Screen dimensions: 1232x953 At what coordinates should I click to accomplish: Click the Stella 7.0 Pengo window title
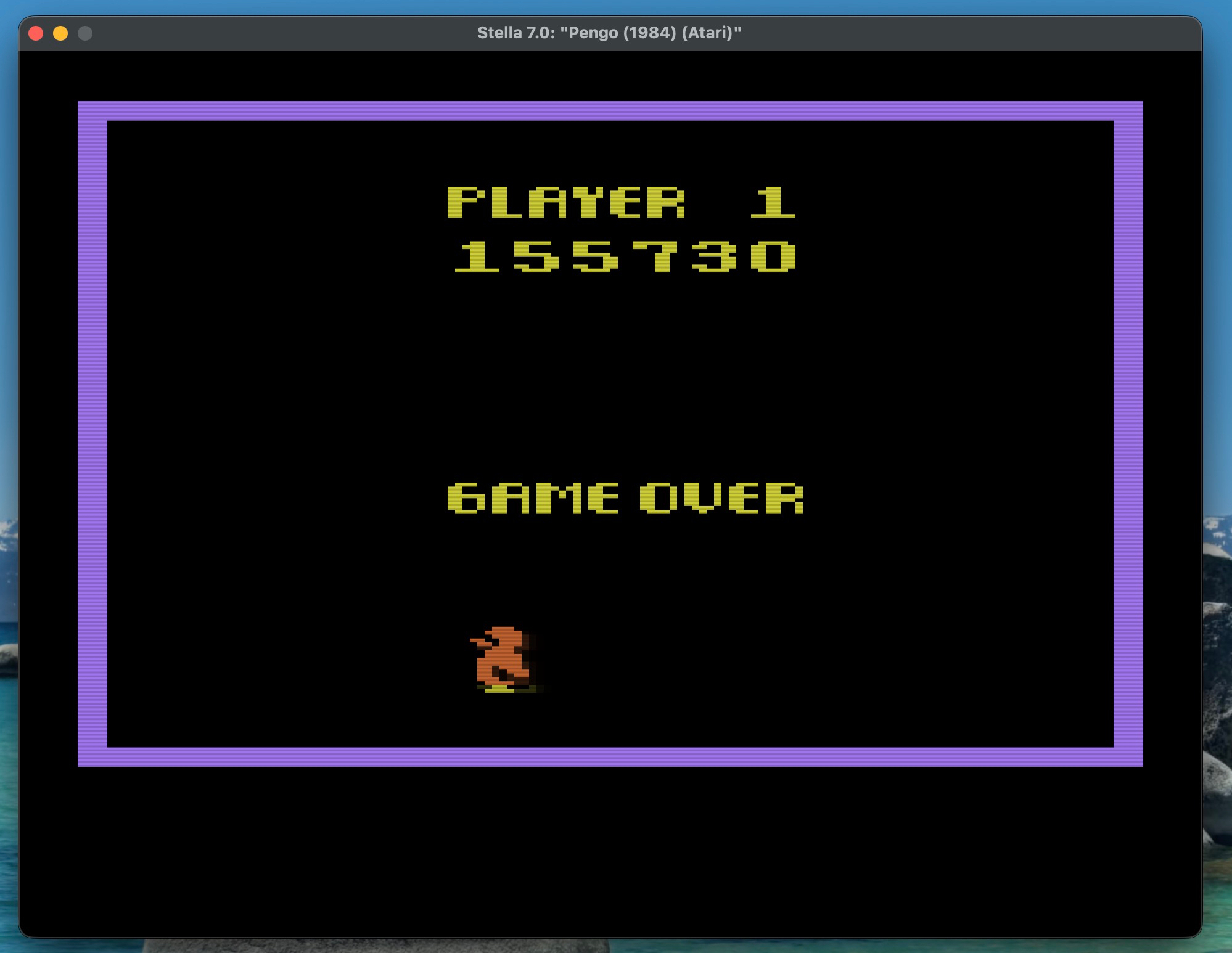point(609,33)
